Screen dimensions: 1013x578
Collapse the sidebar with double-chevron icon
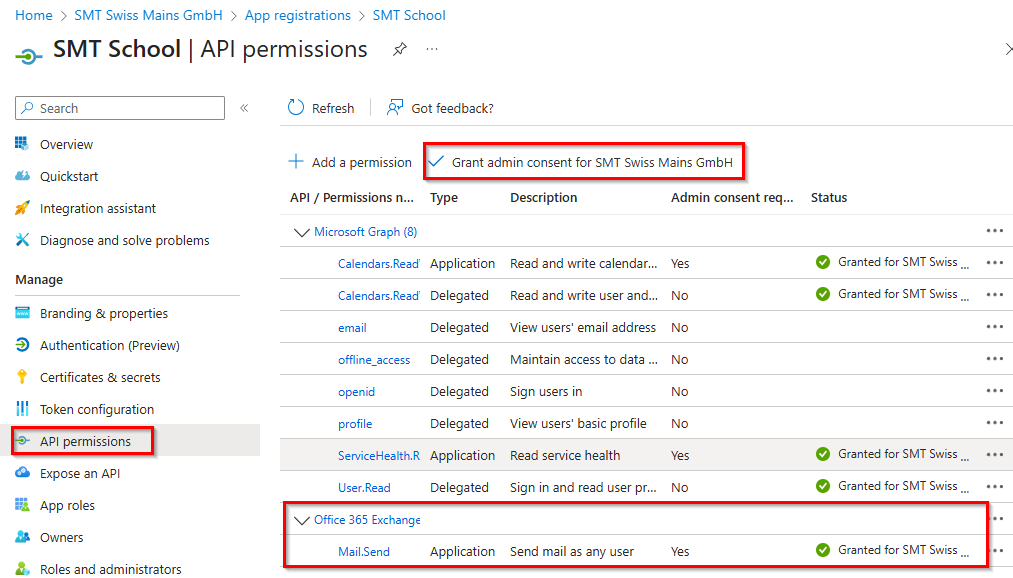244,108
